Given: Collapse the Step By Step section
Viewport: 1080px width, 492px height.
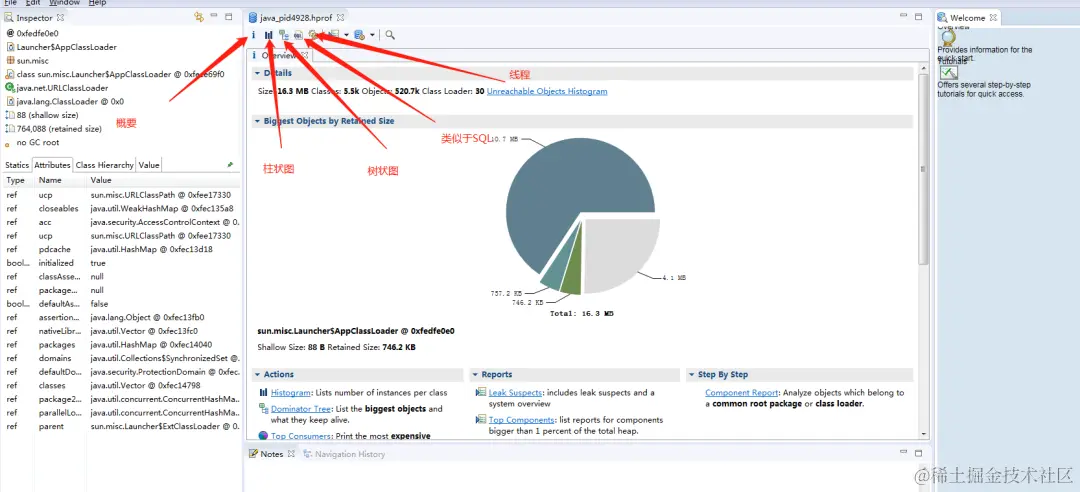Looking at the screenshot, I should tap(692, 375).
